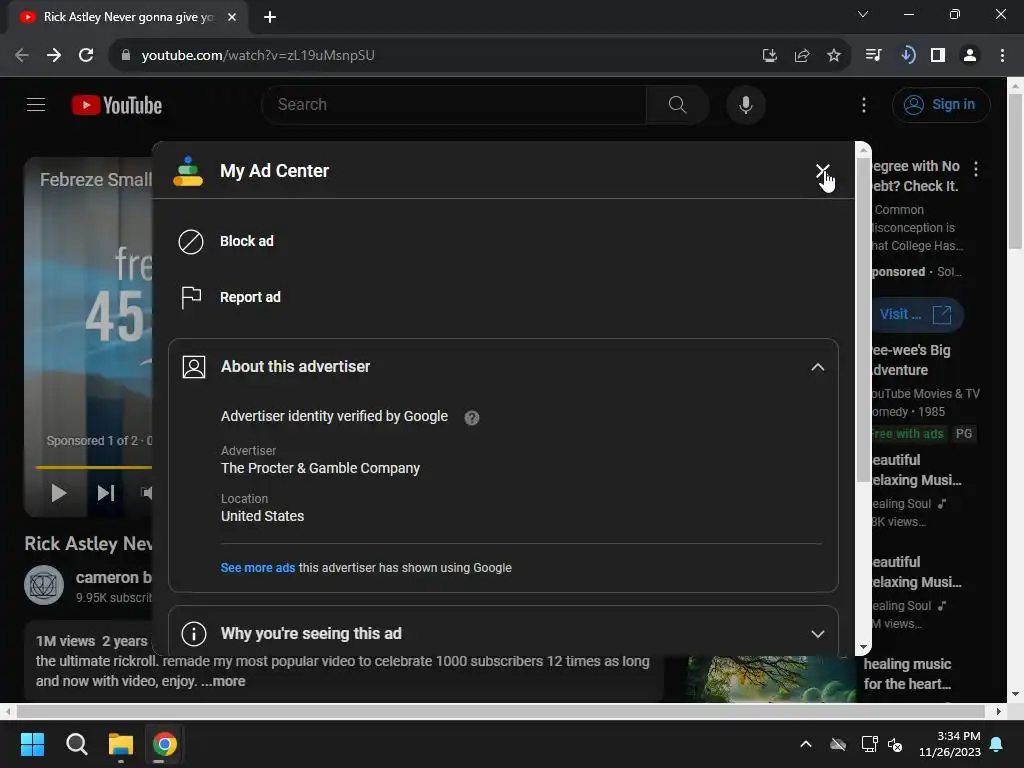Expand Why you're seeing this ad

point(817,634)
